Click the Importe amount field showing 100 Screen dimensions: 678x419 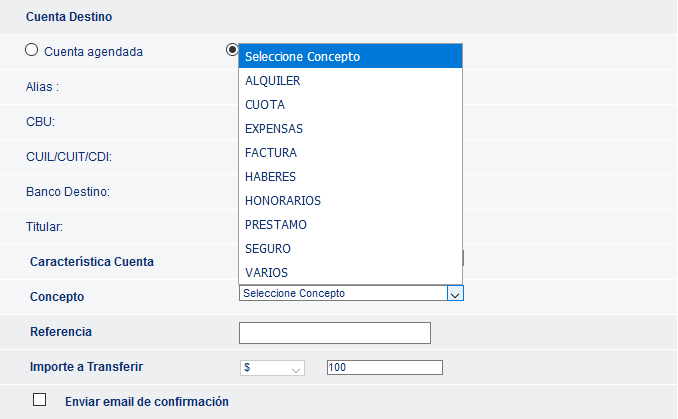coord(384,368)
